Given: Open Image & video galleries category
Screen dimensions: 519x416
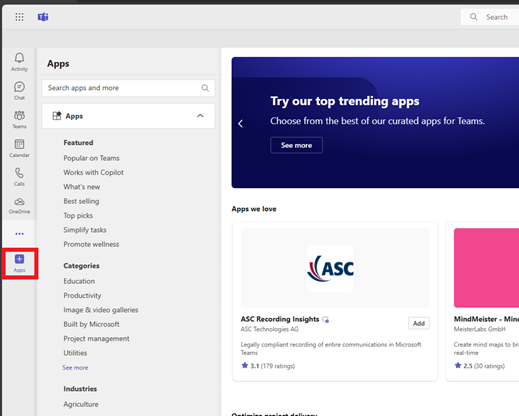Looking at the screenshot, I should point(101,310).
